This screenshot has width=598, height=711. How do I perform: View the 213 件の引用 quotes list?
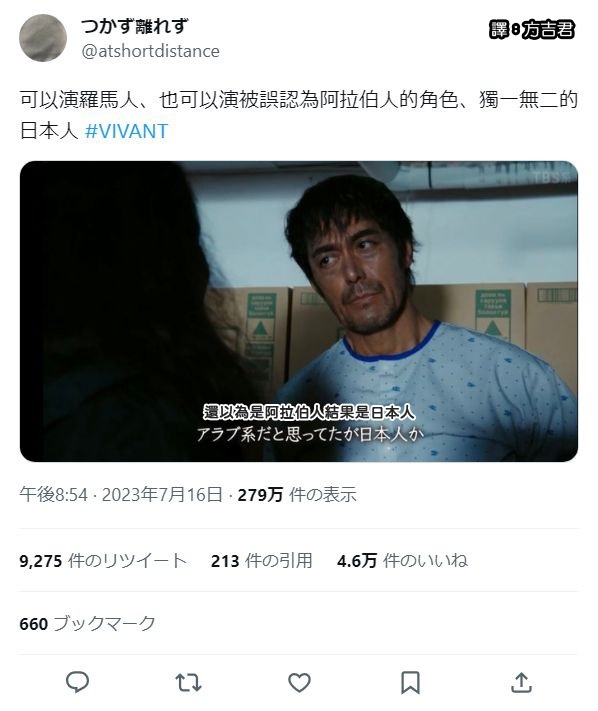[x=262, y=561]
